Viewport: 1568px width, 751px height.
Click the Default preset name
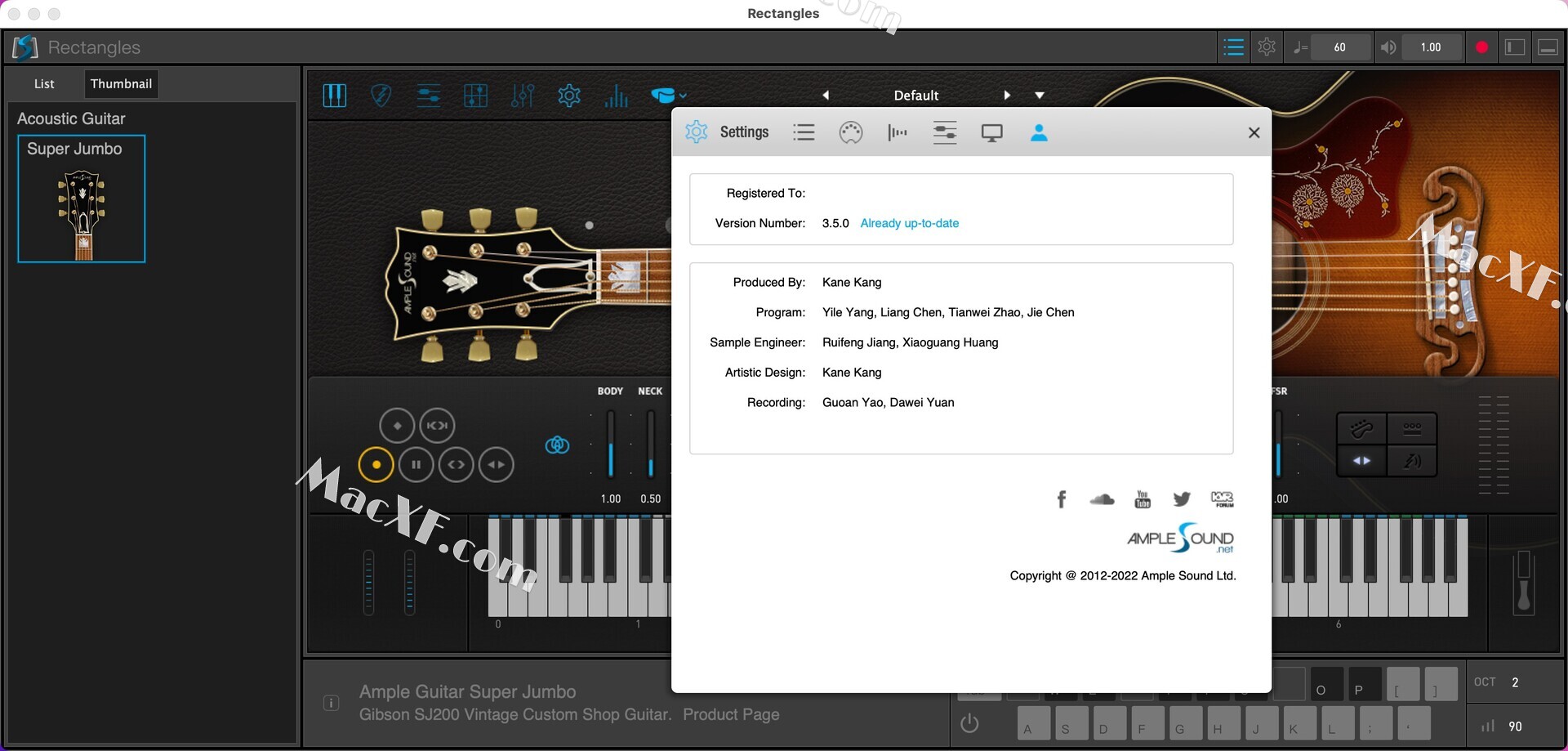point(916,95)
